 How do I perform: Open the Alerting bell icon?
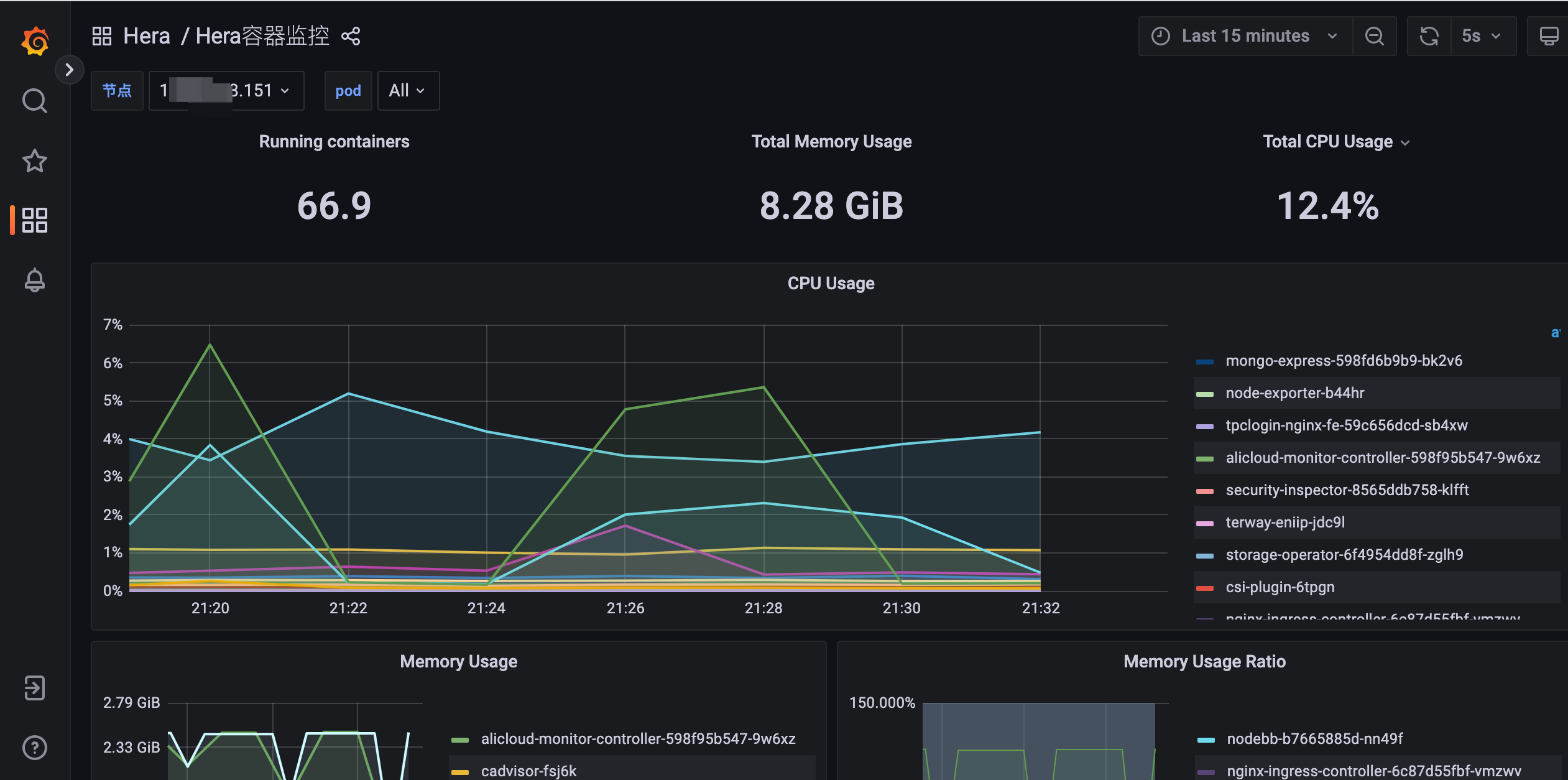pos(35,280)
